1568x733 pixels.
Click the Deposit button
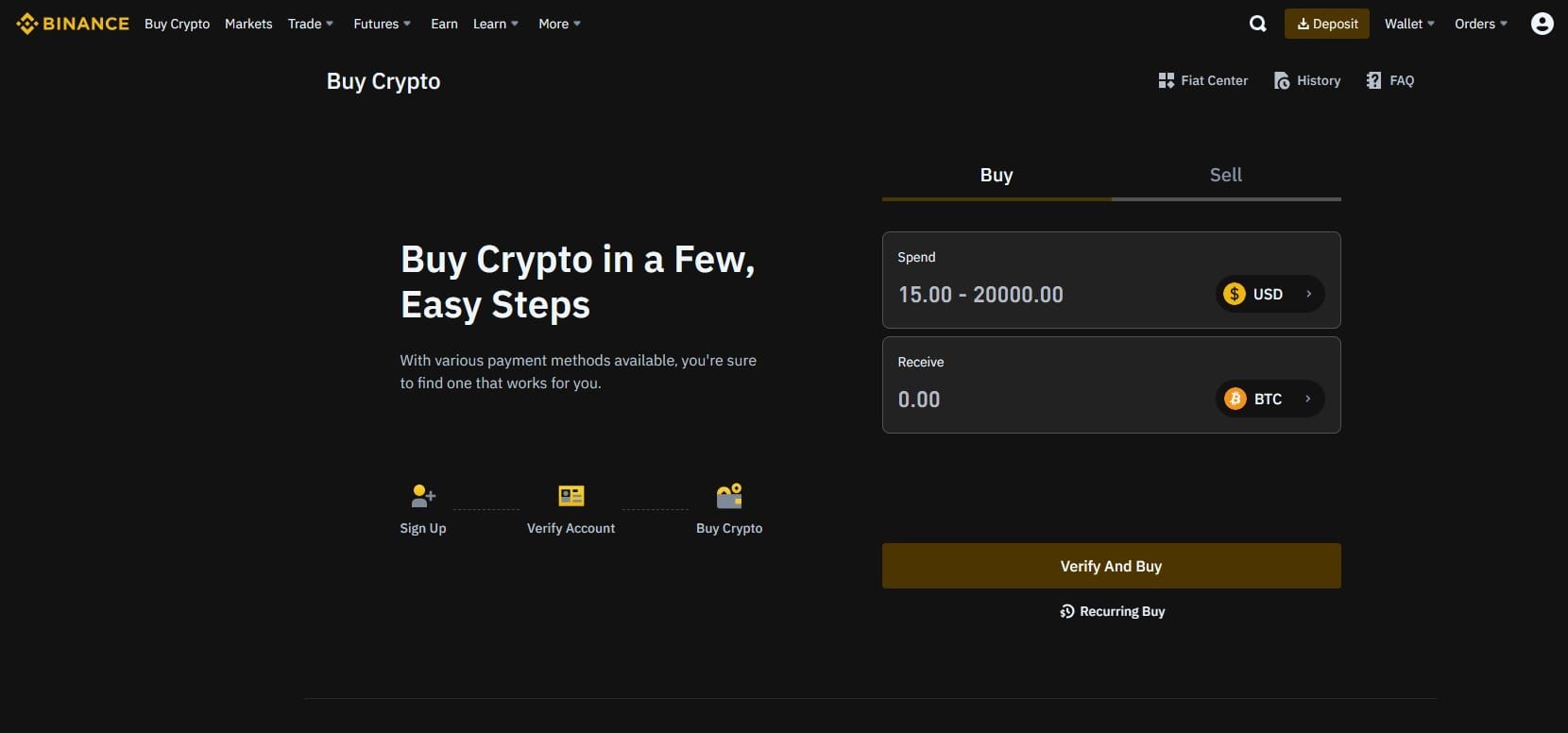[x=1326, y=23]
